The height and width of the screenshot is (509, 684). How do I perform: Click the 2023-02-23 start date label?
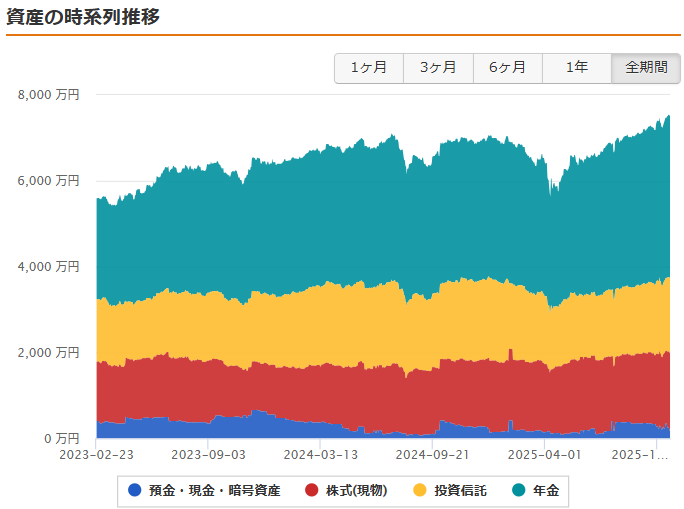pos(96,454)
